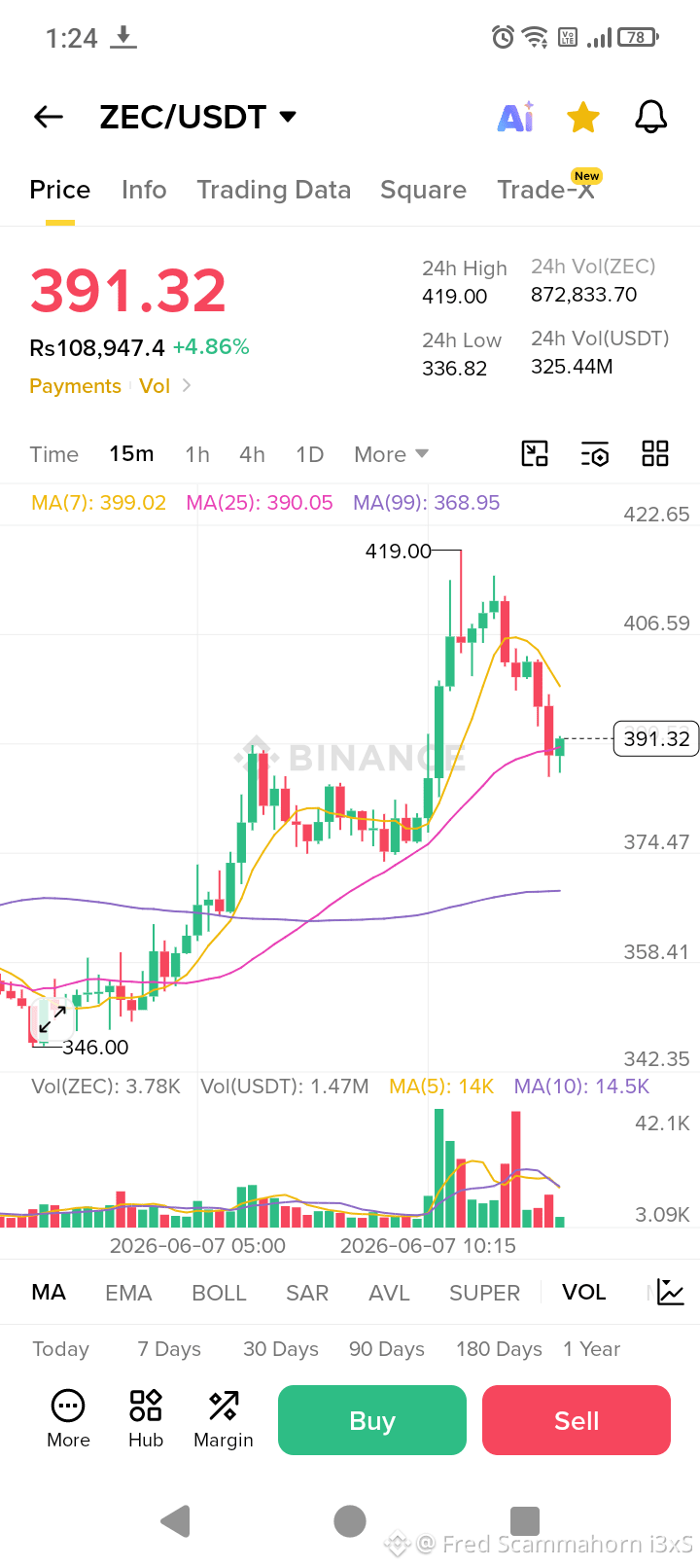Tap the Rs108,947.4 converted price
Viewport: 700px width, 1568px height.
click(x=97, y=347)
